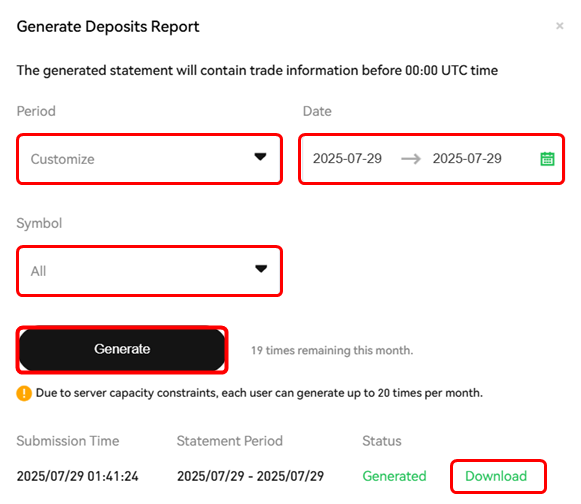
Task: Open the green calendar date picker icon
Action: (x=547, y=159)
